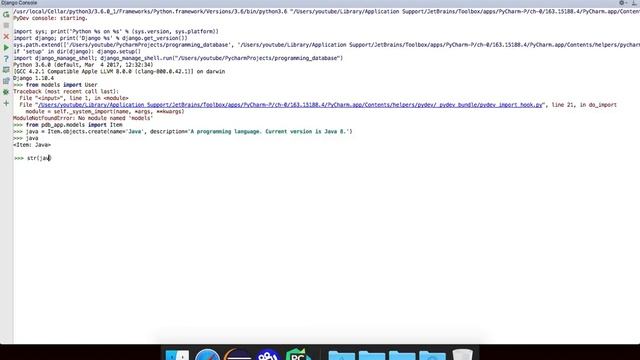Click the 'Traceback (most recent call last):' line
The height and width of the screenshot is (360, 640).
pyautogui.click(x=66, y=91)
